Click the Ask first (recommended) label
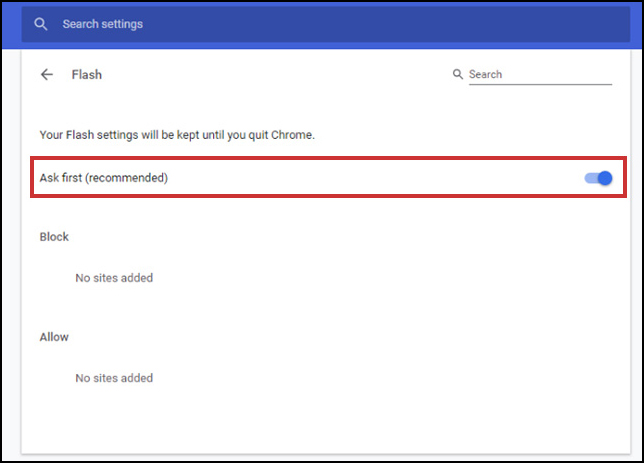This screenshot has height=463, width=644. click(104, 178)
